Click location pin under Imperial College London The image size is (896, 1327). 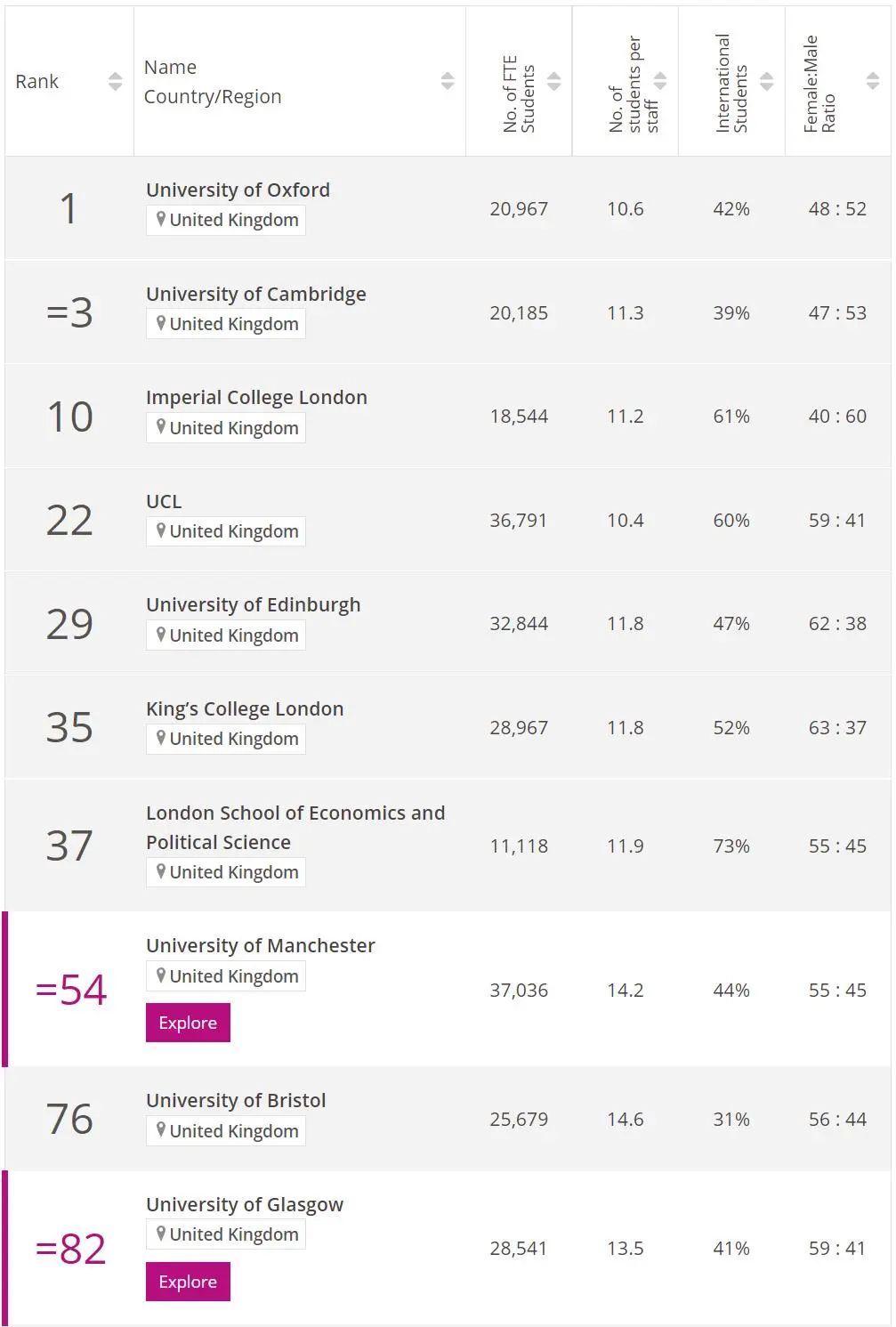pos(161,427)
